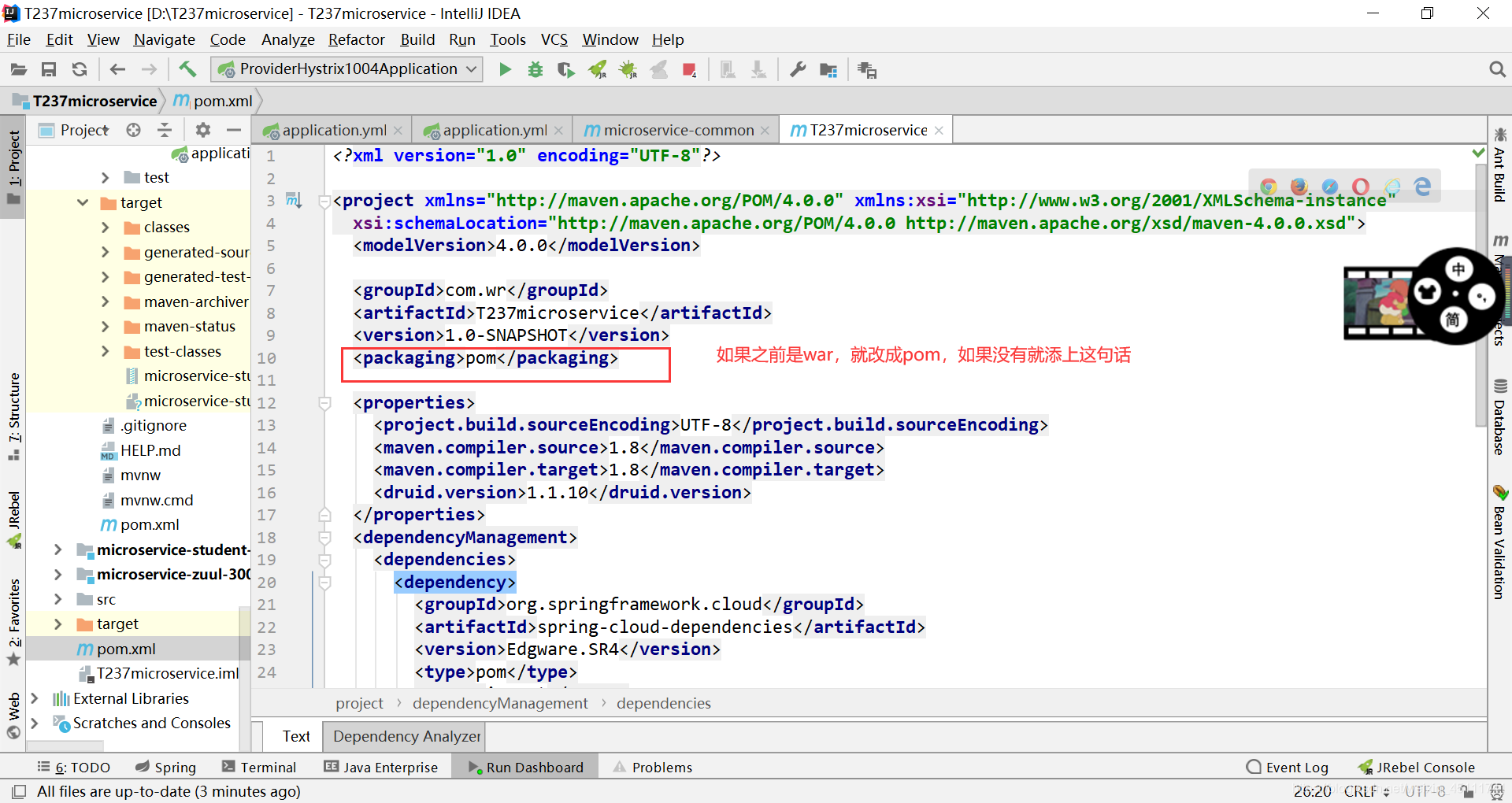This screenshot has width=1512, height=803.
Task: Open the 6: TODO tool window
Action: 74,767
